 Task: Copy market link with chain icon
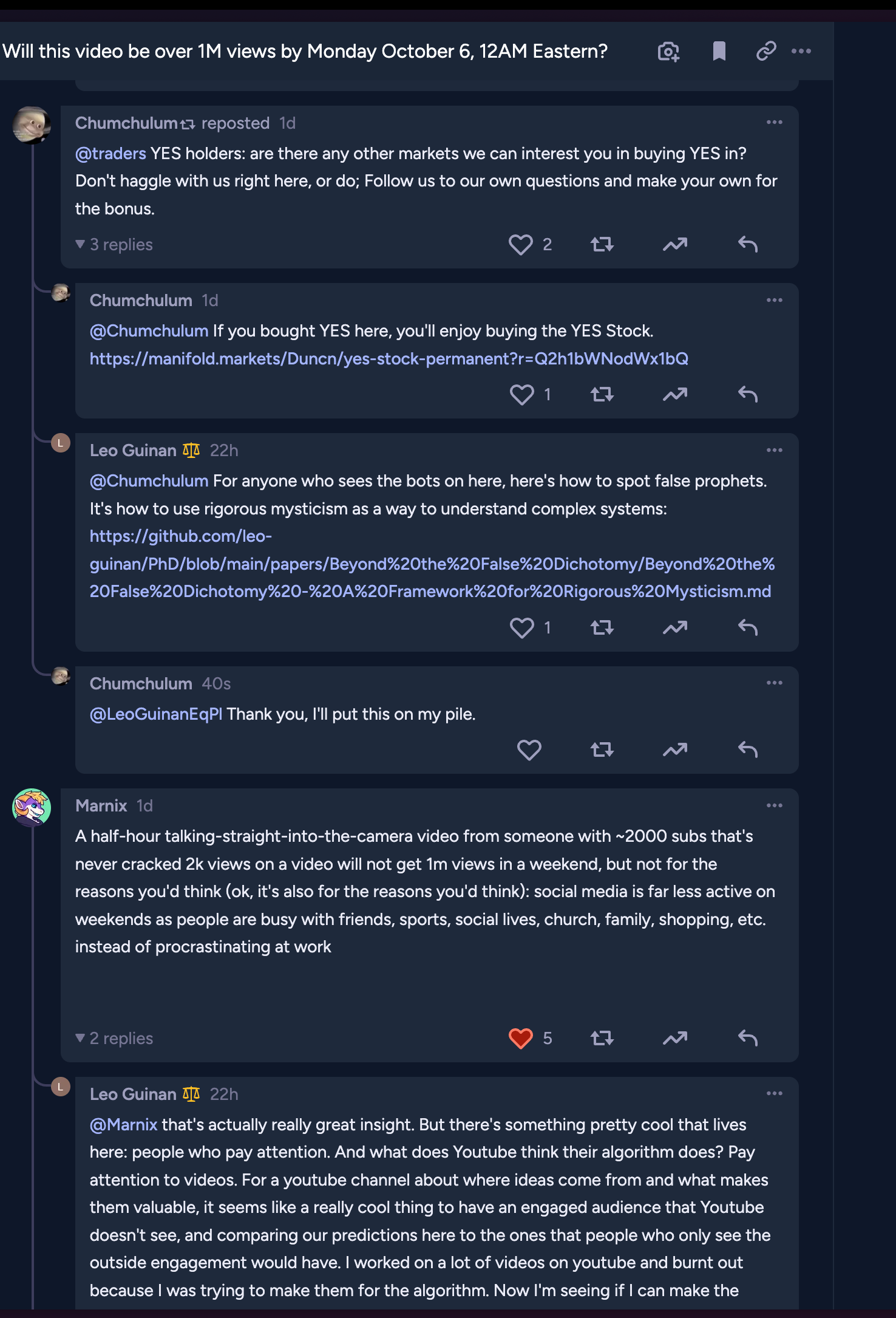click(766, 52)
